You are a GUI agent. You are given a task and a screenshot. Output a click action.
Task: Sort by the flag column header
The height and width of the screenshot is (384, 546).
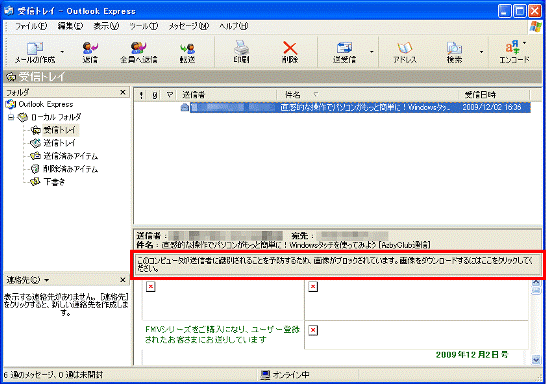170,95
